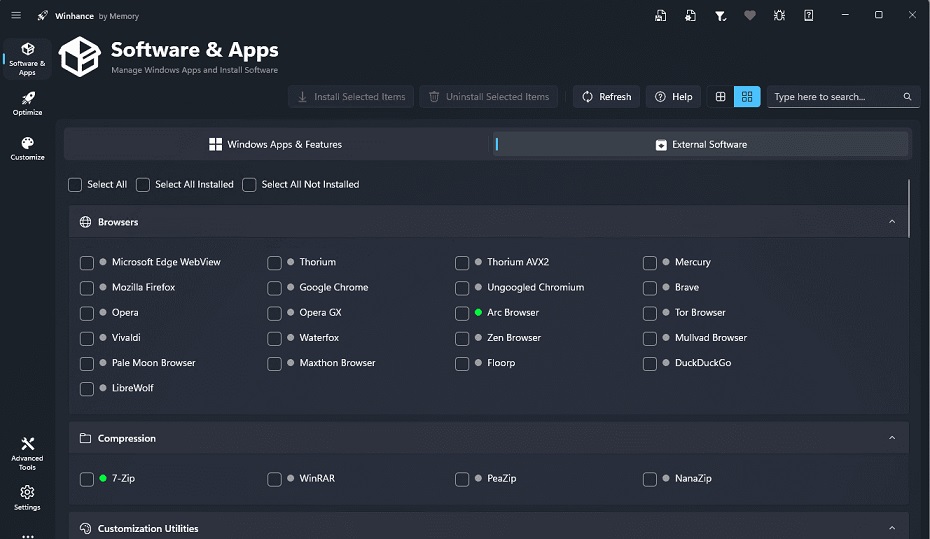Open the save configuration file icon
This screenshot has width=930, height=539.
point(661,16)
